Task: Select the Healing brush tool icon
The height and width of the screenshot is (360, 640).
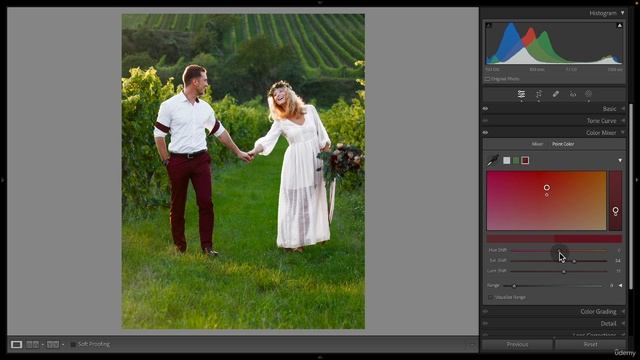Action: coord(556,94)
